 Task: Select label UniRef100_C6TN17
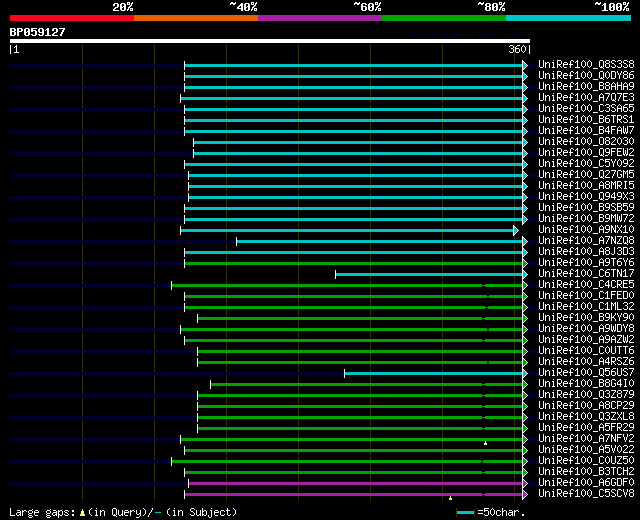coord(586,273)
